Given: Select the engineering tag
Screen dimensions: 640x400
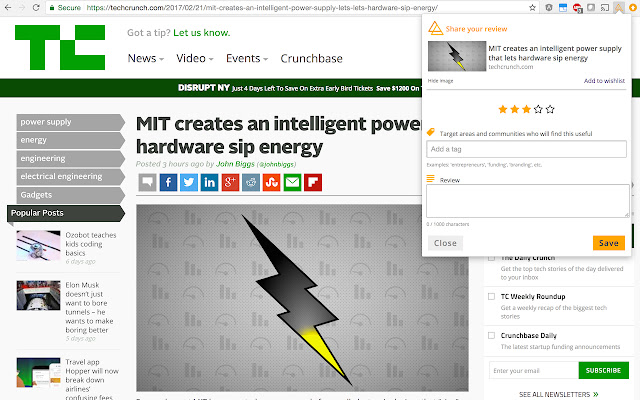Looking at the screenshot, I should click(x=70, y=158).
